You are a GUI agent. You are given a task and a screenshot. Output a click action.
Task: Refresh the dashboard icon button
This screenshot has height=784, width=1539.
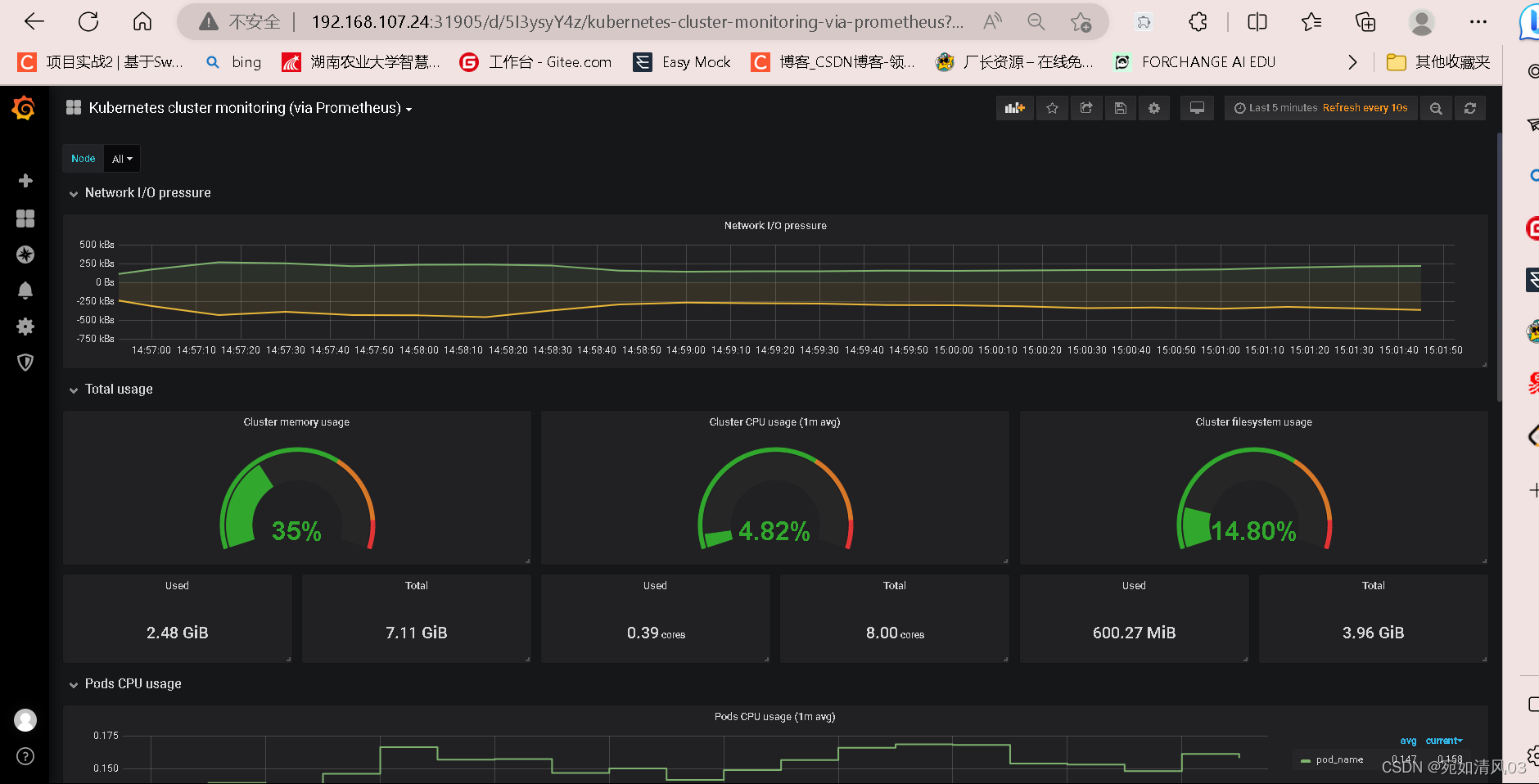tap(1470, 108)
